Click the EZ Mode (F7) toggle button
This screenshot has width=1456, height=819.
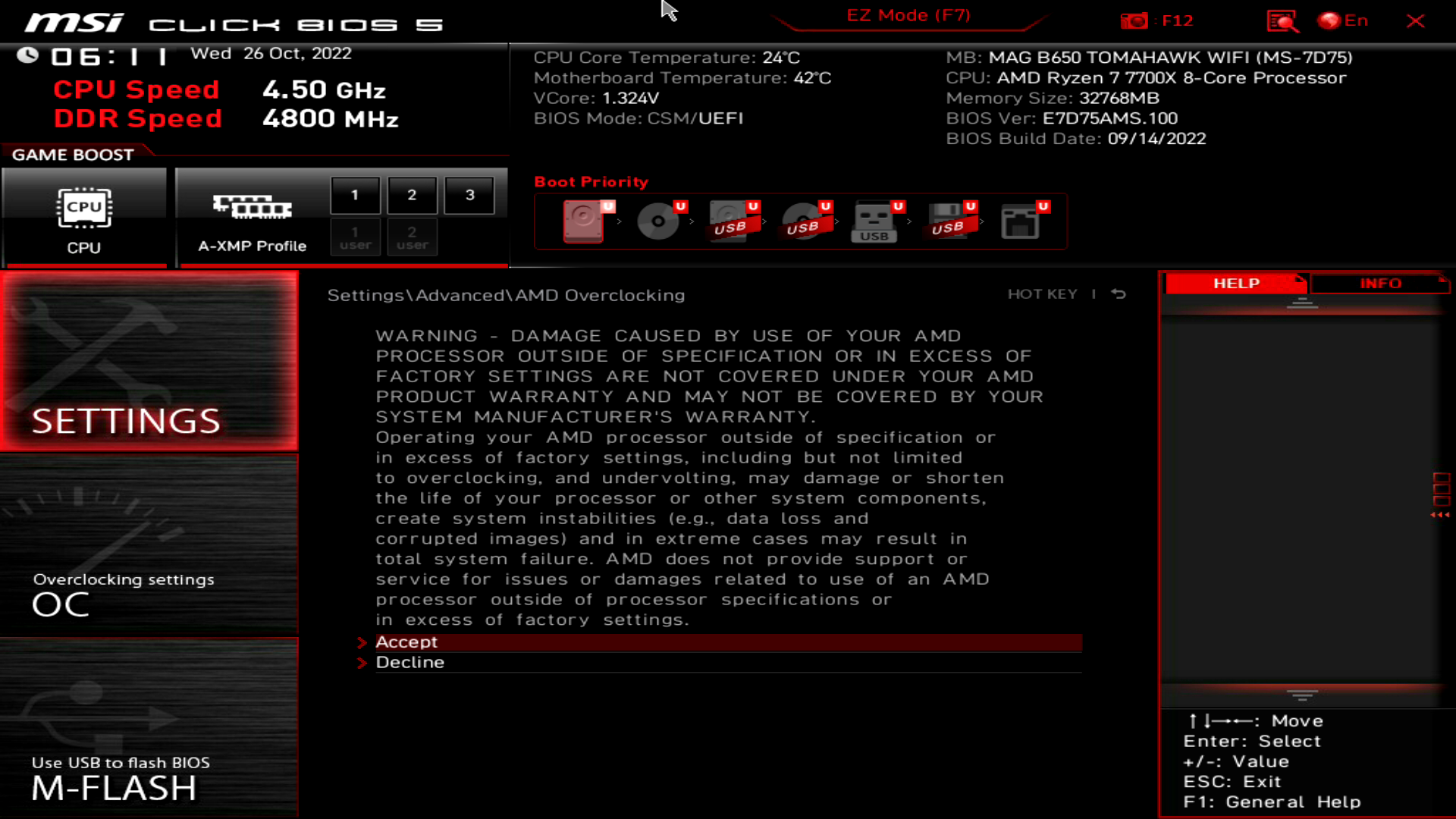(x=908, y=14)
